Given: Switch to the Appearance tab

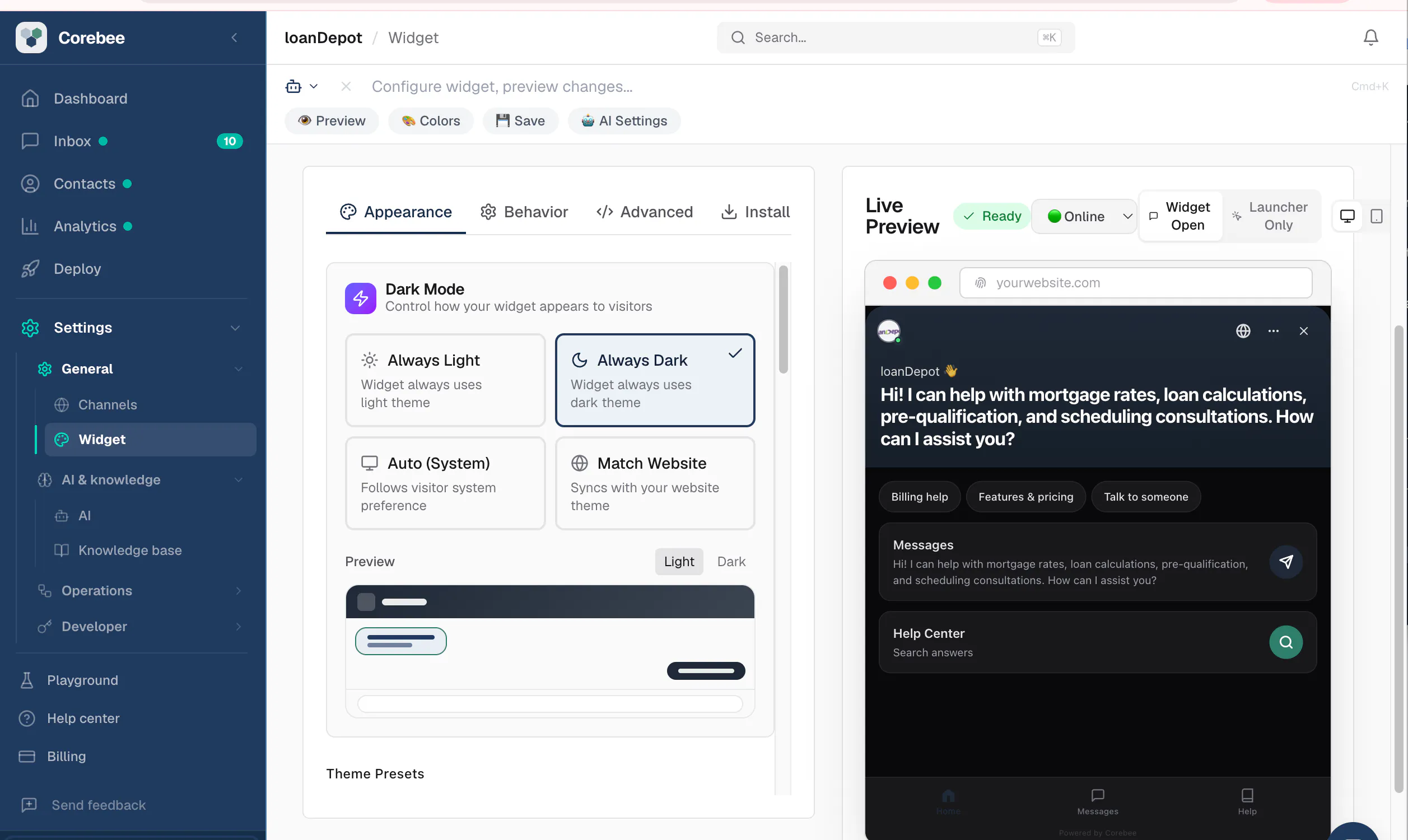Looking at the screenshot, I should pos(395,212).
